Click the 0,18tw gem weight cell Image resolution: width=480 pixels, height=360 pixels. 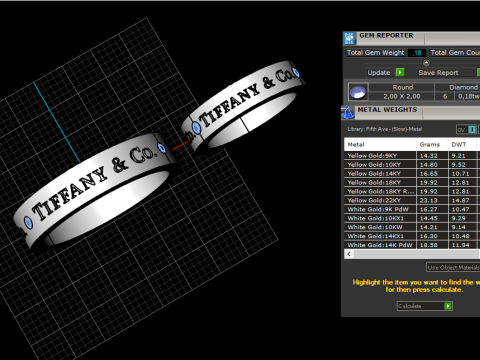(468, 96)
